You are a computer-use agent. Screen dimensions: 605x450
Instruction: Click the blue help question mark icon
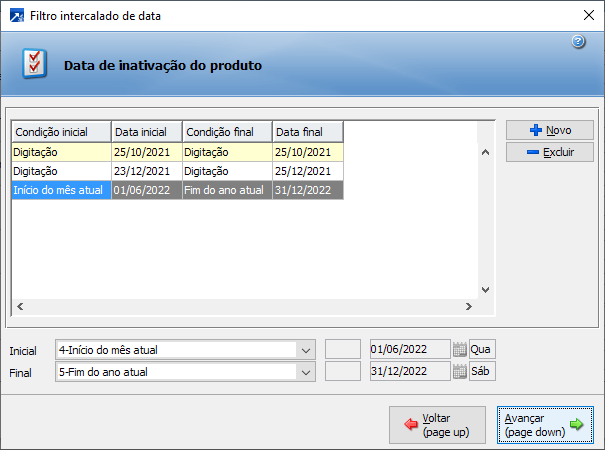[x=578, y=41]
